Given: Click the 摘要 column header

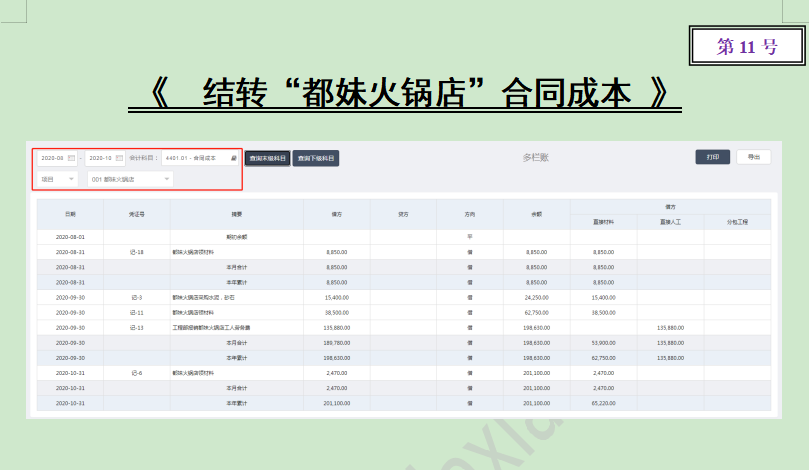Looking at the screenshot, I should 237,214.
